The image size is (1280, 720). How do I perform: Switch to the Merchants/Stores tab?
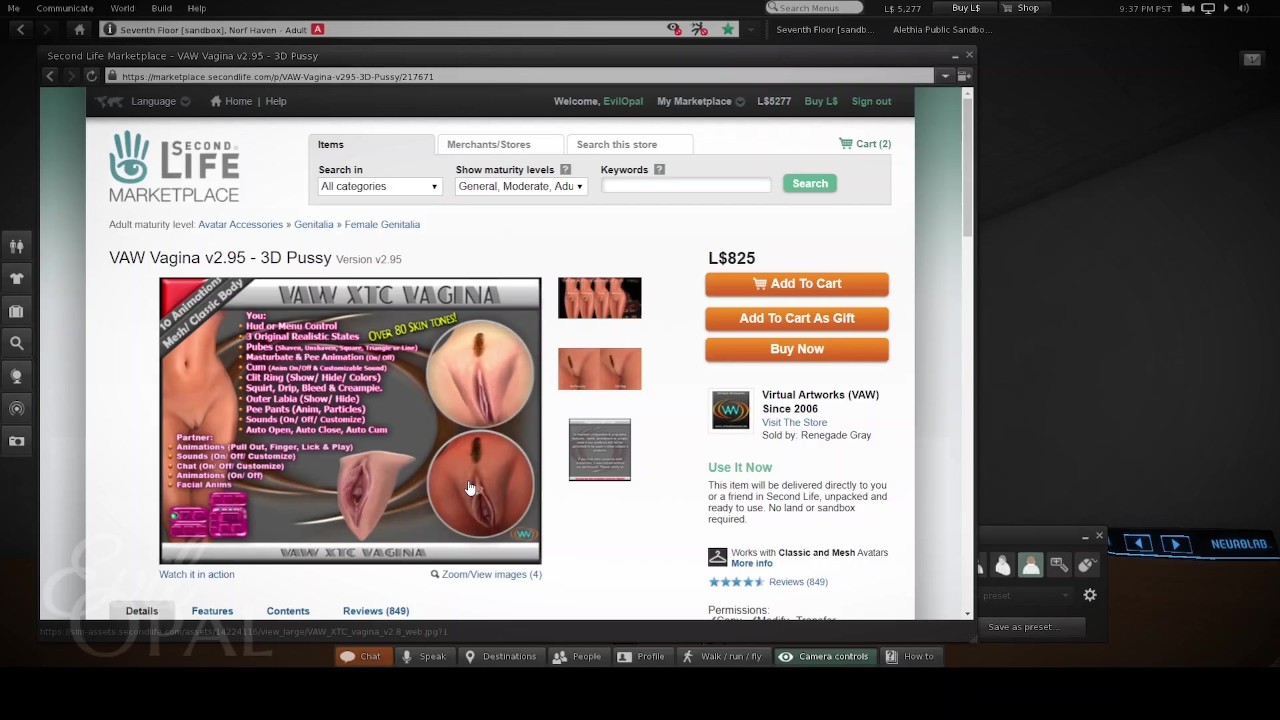(500, 145)
